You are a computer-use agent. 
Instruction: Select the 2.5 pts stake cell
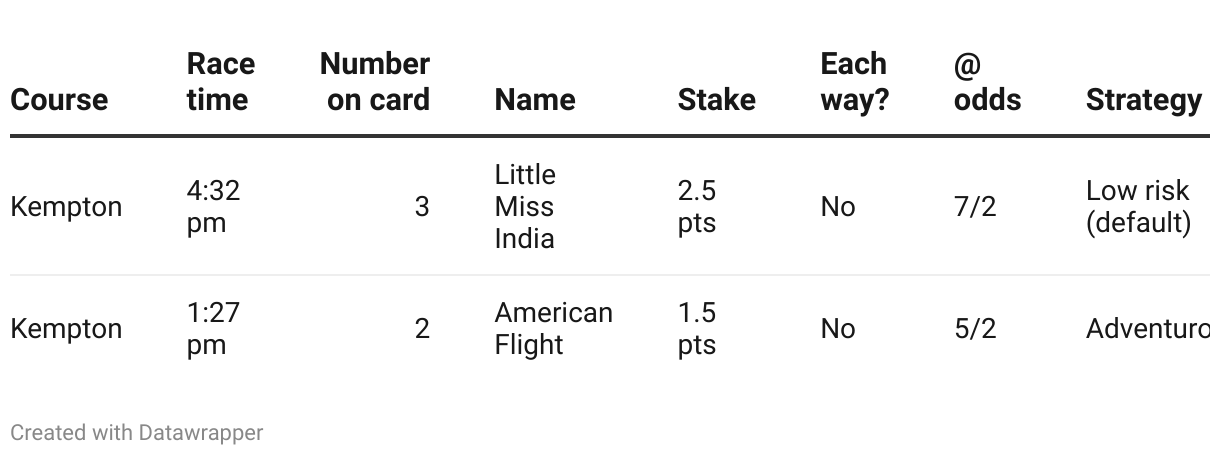697,206
